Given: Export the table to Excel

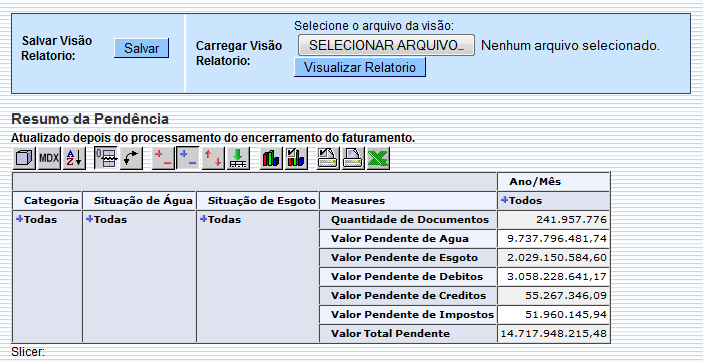Looking at the screenshot, I should pos(378,158).
